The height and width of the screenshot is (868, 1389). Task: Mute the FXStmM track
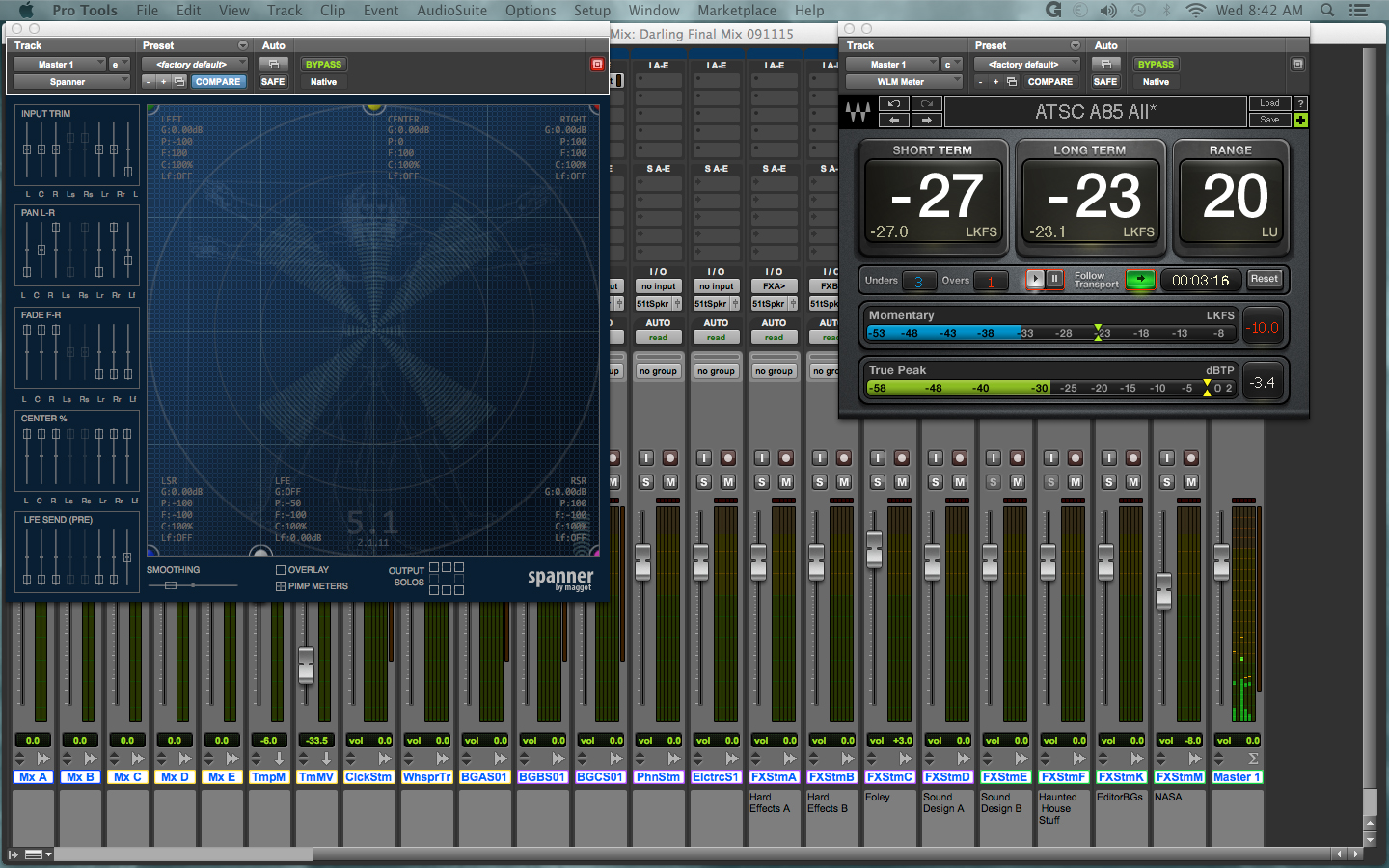[1191, 481]
